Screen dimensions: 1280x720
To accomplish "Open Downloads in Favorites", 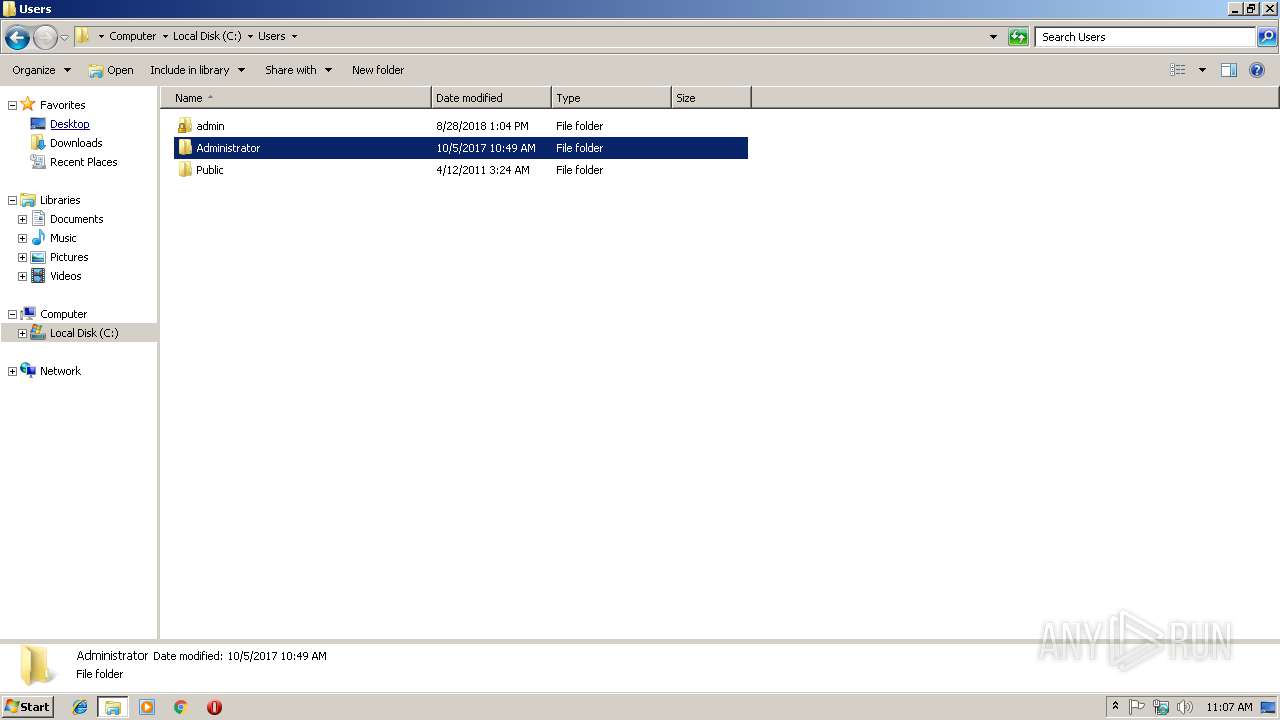I will [x=76, y=143].
